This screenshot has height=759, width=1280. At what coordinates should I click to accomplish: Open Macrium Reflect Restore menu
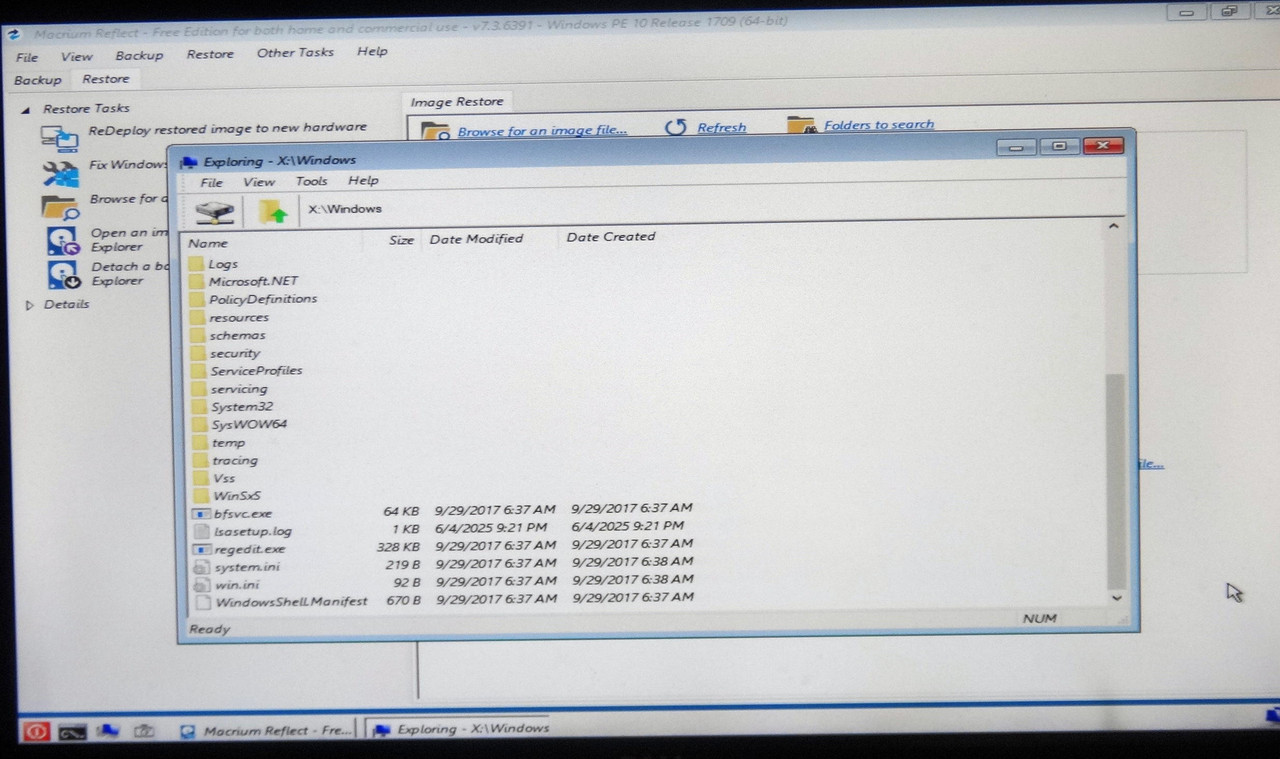click(x=210, y=54)
